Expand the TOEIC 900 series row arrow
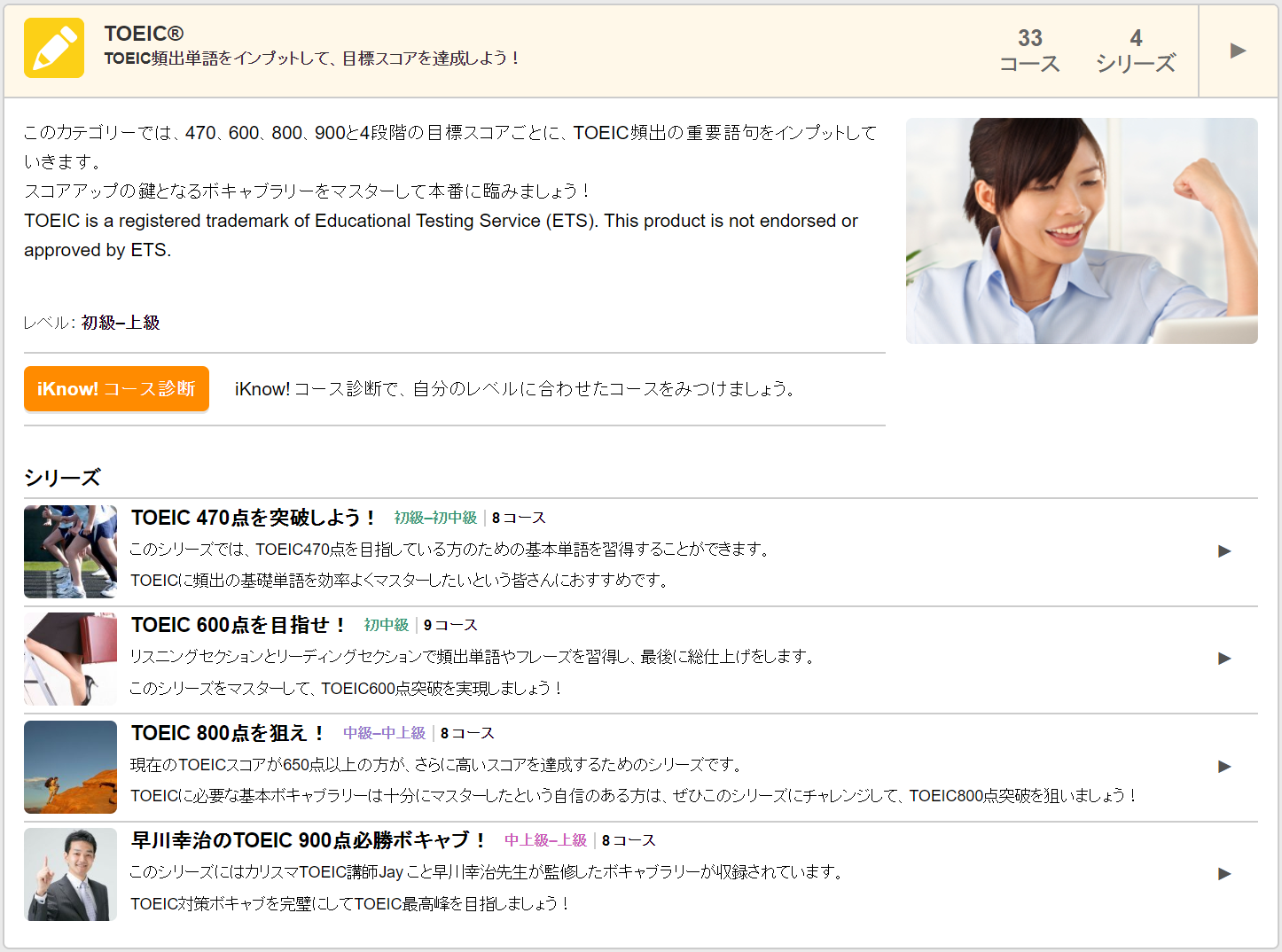This screenshot has width=1282, height=952. [1224, 874]
